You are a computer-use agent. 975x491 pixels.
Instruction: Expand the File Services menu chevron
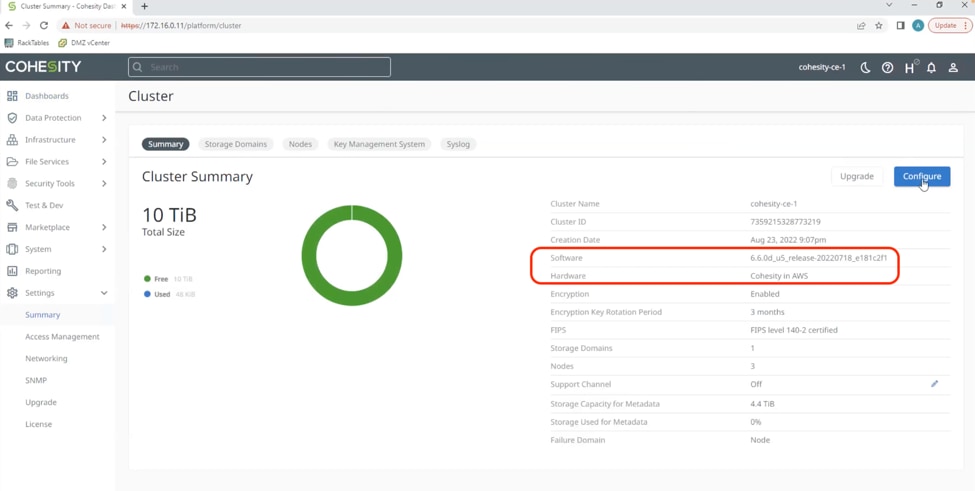coord(104,162)
